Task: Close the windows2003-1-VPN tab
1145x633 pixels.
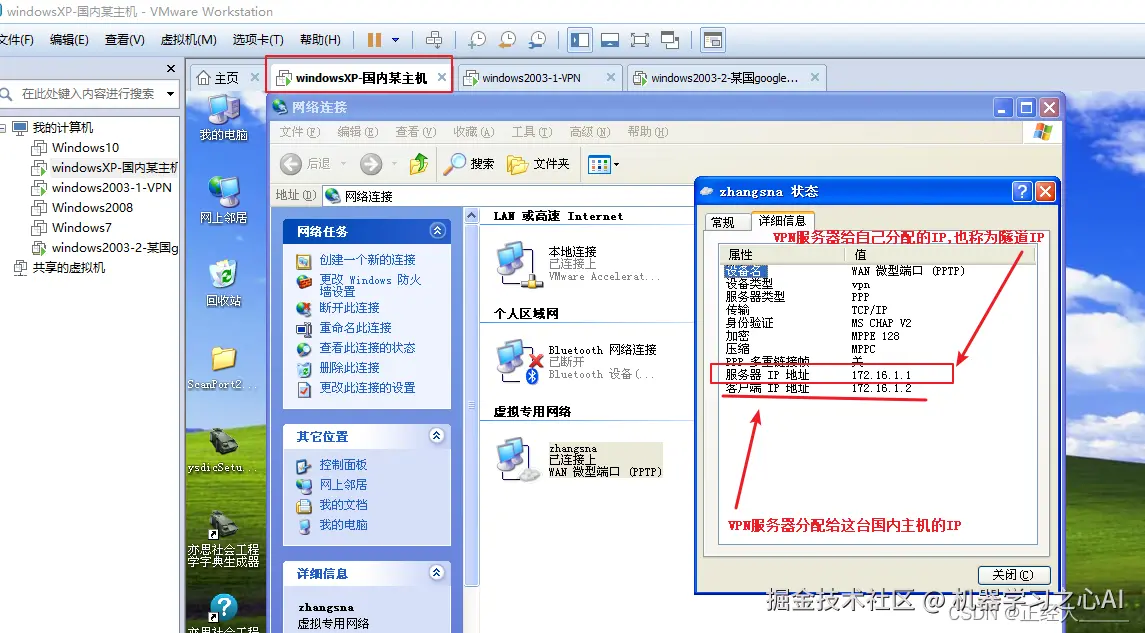Action: click(x=611, y=77)
